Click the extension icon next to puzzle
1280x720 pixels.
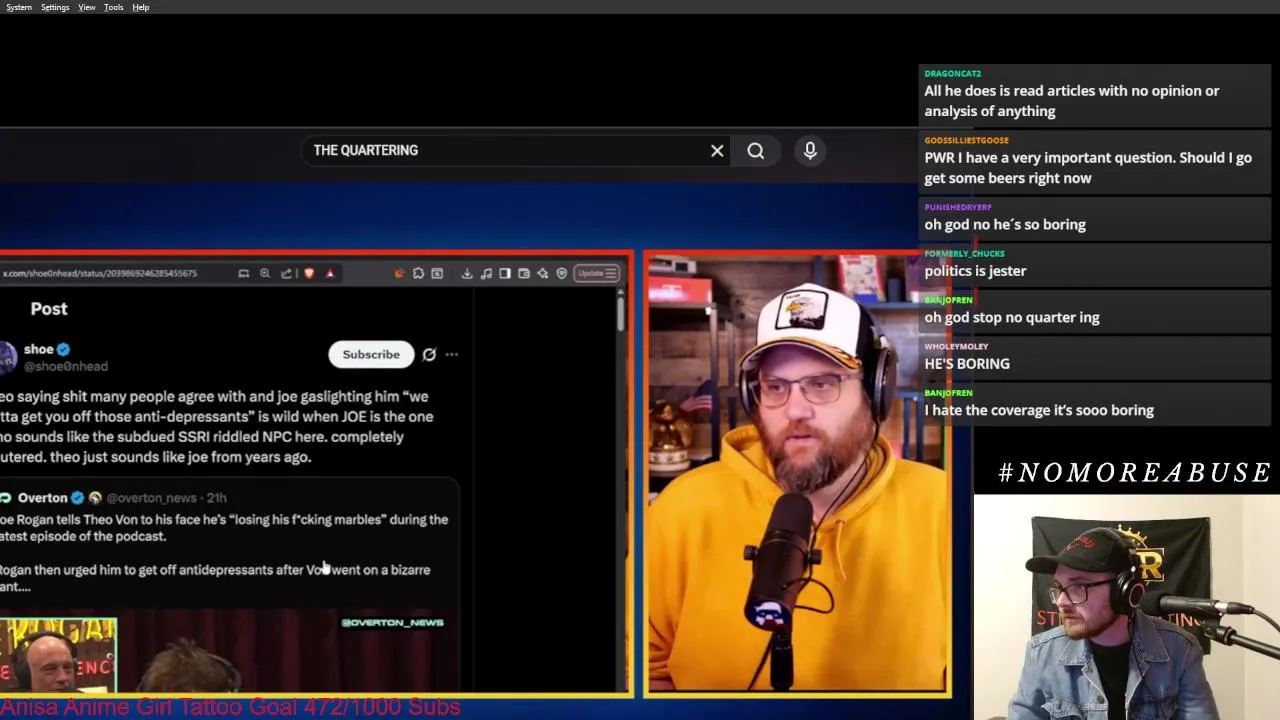pyautogui.click(x=437, y=273)
